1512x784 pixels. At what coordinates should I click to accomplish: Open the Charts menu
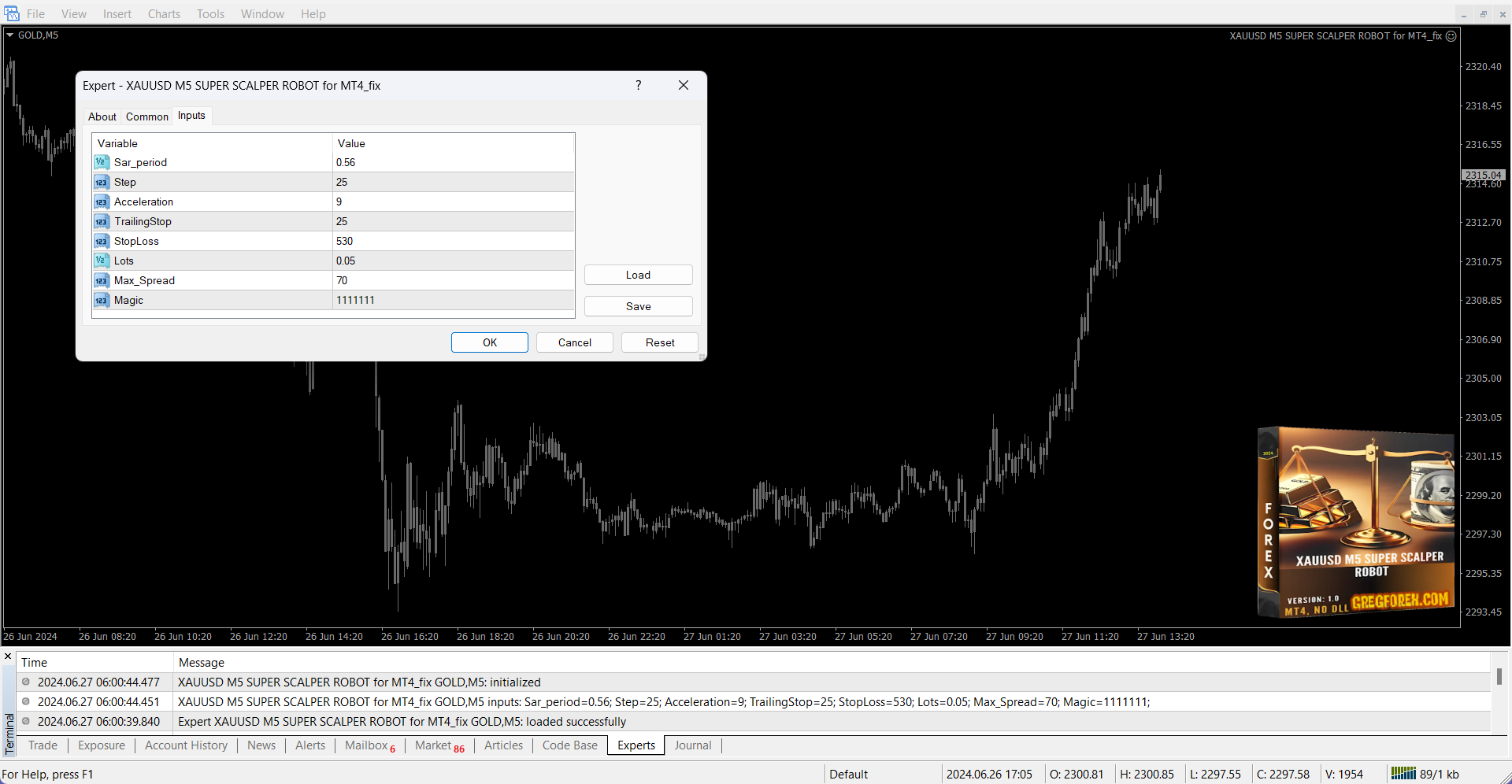point(164,14)
